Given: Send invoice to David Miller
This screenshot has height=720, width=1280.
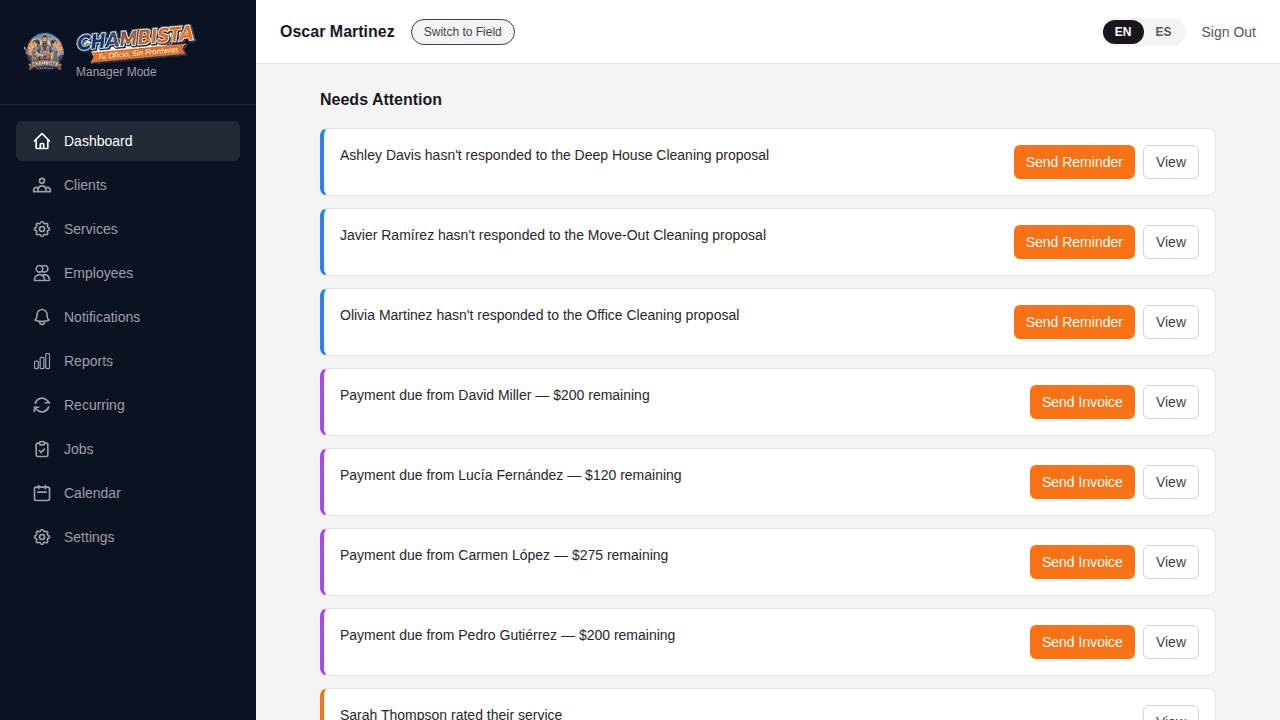Looking at the screenshot, I should [x=1081, y=402].
